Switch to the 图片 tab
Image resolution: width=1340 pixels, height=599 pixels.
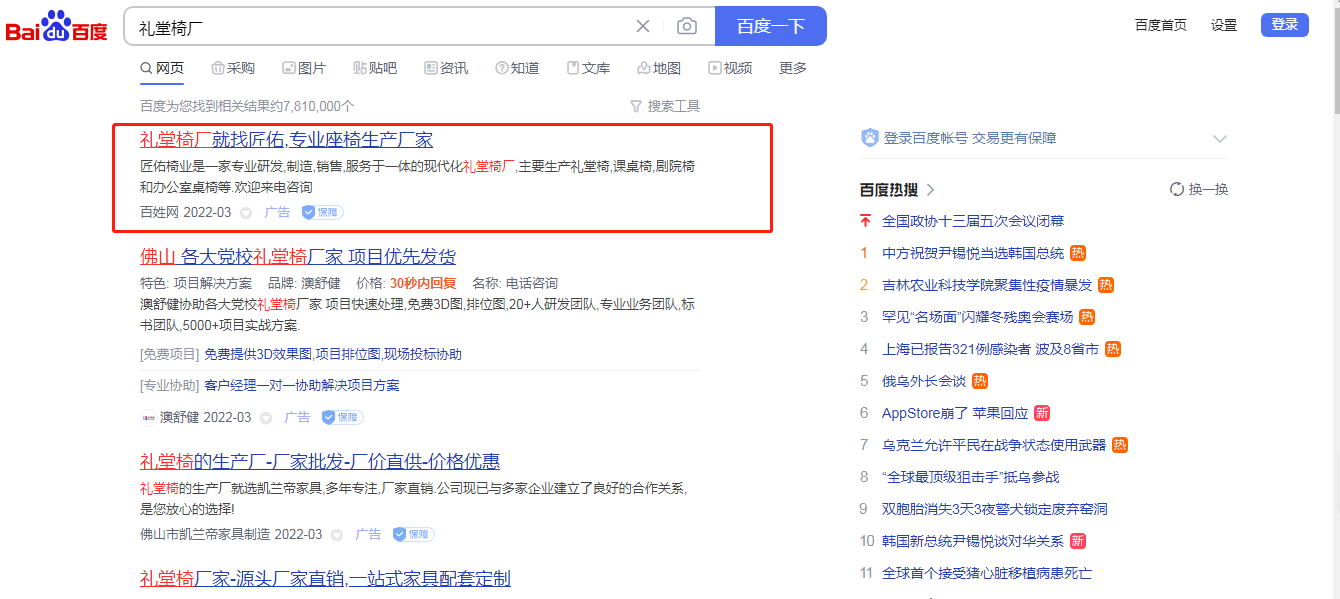tap(304, 68)
